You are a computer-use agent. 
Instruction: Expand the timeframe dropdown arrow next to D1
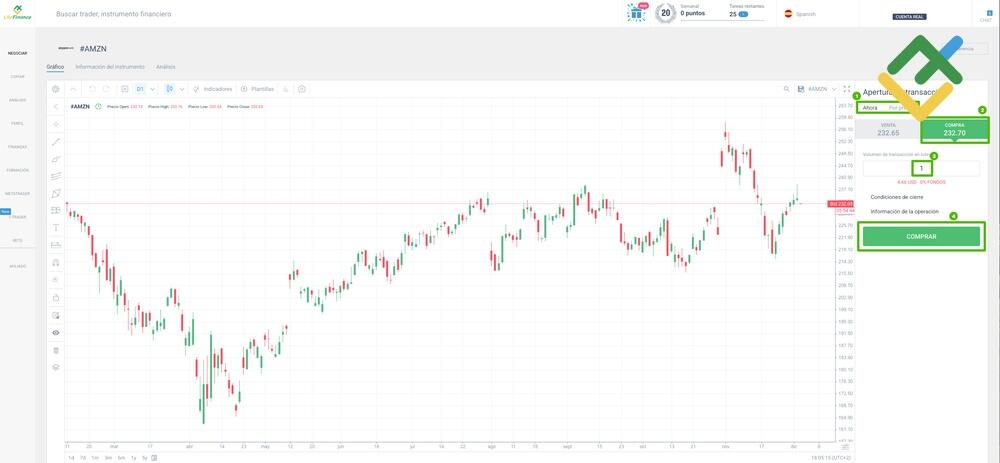pos(152,89)
